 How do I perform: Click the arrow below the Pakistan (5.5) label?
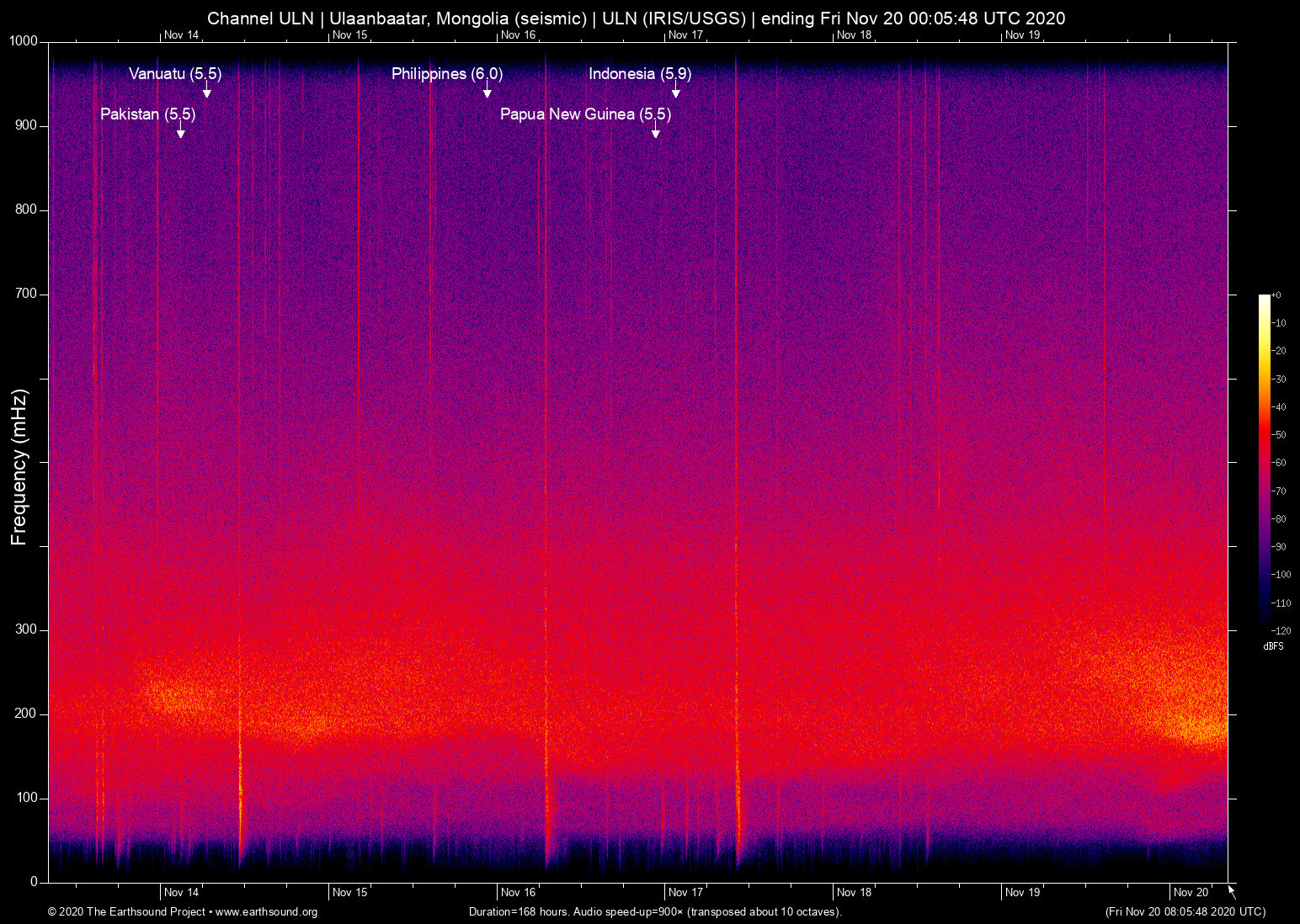click(x=180, y=130)
